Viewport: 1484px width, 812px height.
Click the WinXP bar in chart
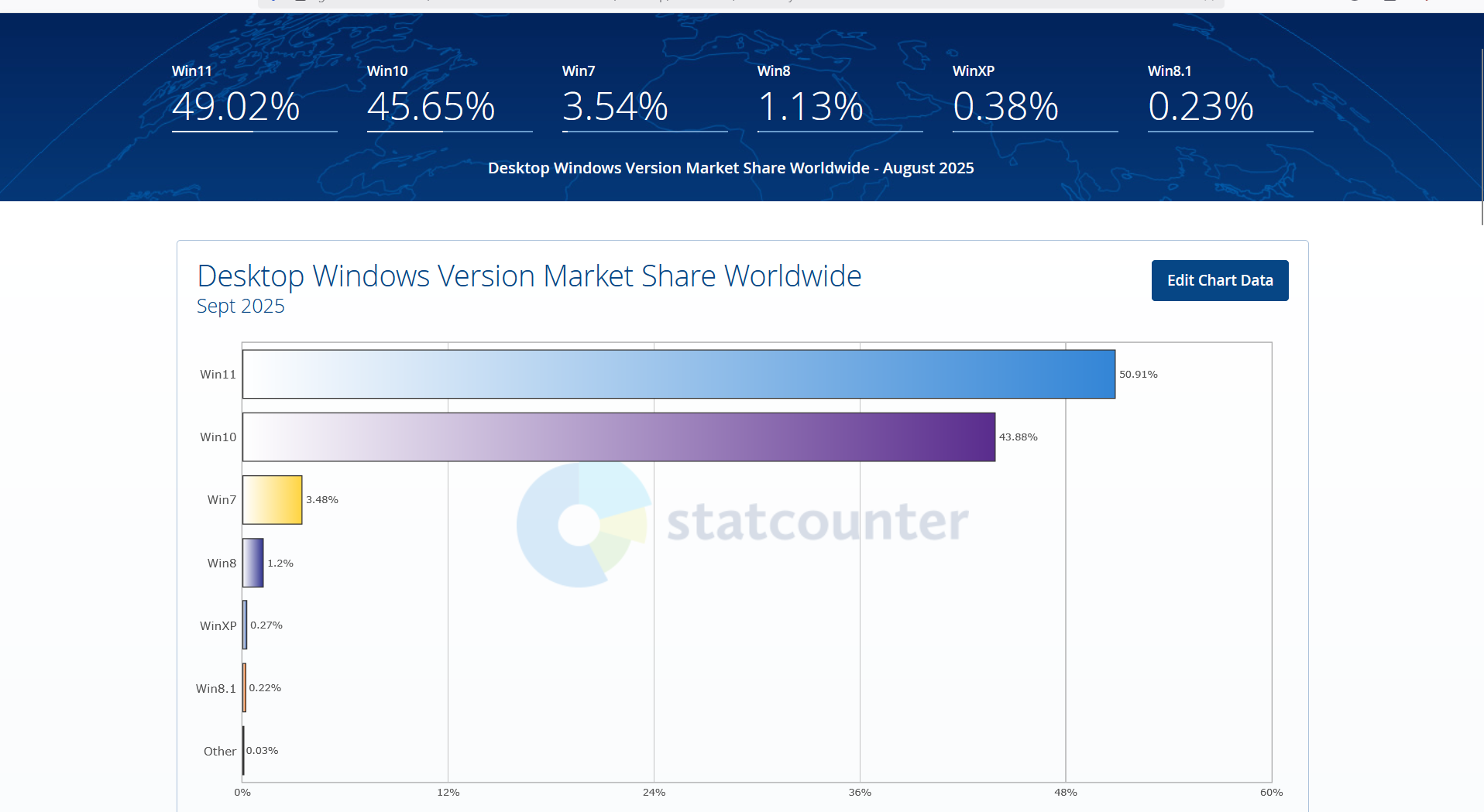[x=245, y=625]
